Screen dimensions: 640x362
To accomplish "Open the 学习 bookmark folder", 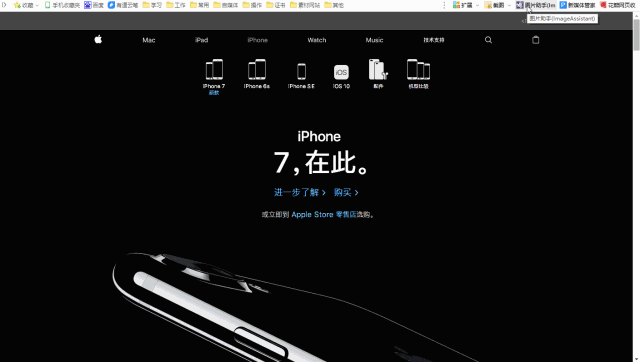I will click(152, 5).
